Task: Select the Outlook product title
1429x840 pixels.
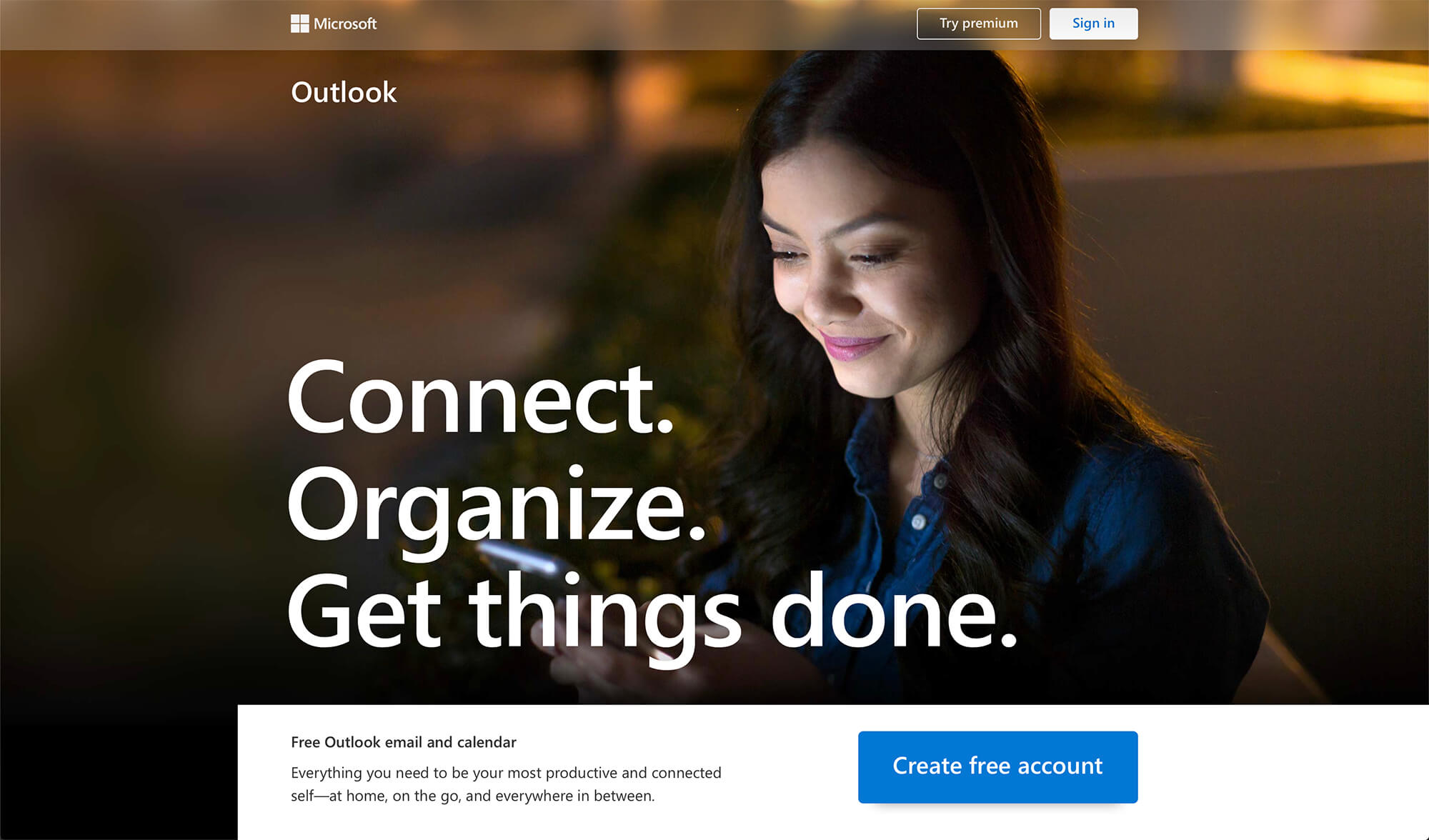Action: pyautogui.click(x=344, y=92)
